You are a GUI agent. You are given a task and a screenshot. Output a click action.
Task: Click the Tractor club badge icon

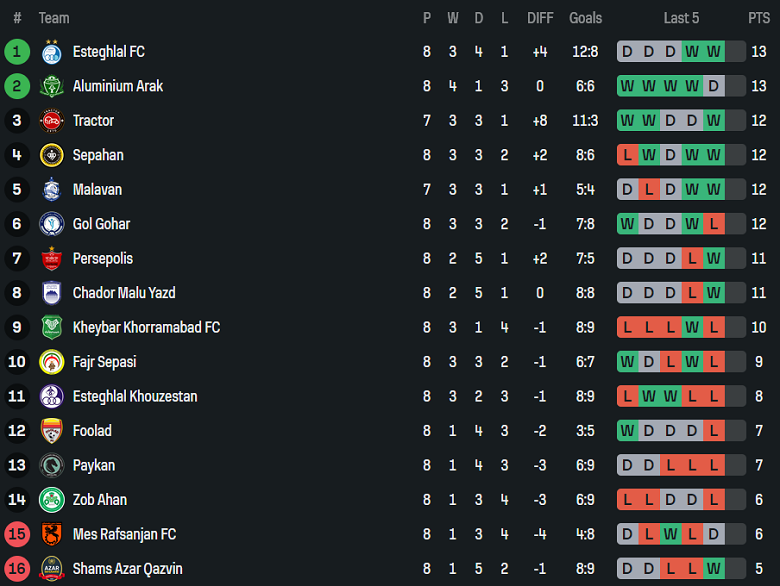[51, 121]
